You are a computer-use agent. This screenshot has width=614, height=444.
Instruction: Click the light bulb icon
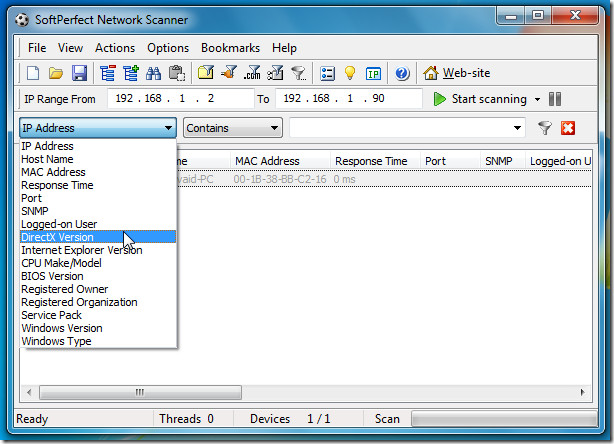pos(350,73)
